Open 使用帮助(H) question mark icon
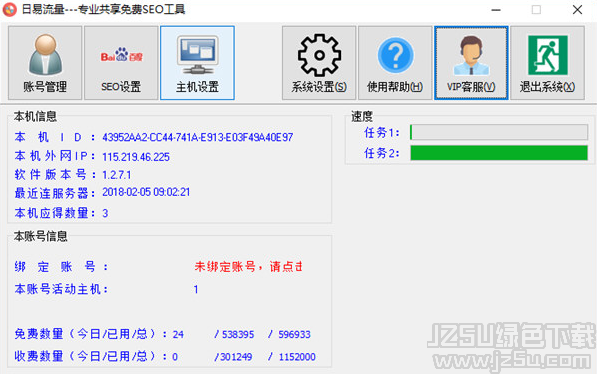 pyautogui.click(x=395, y=63)
